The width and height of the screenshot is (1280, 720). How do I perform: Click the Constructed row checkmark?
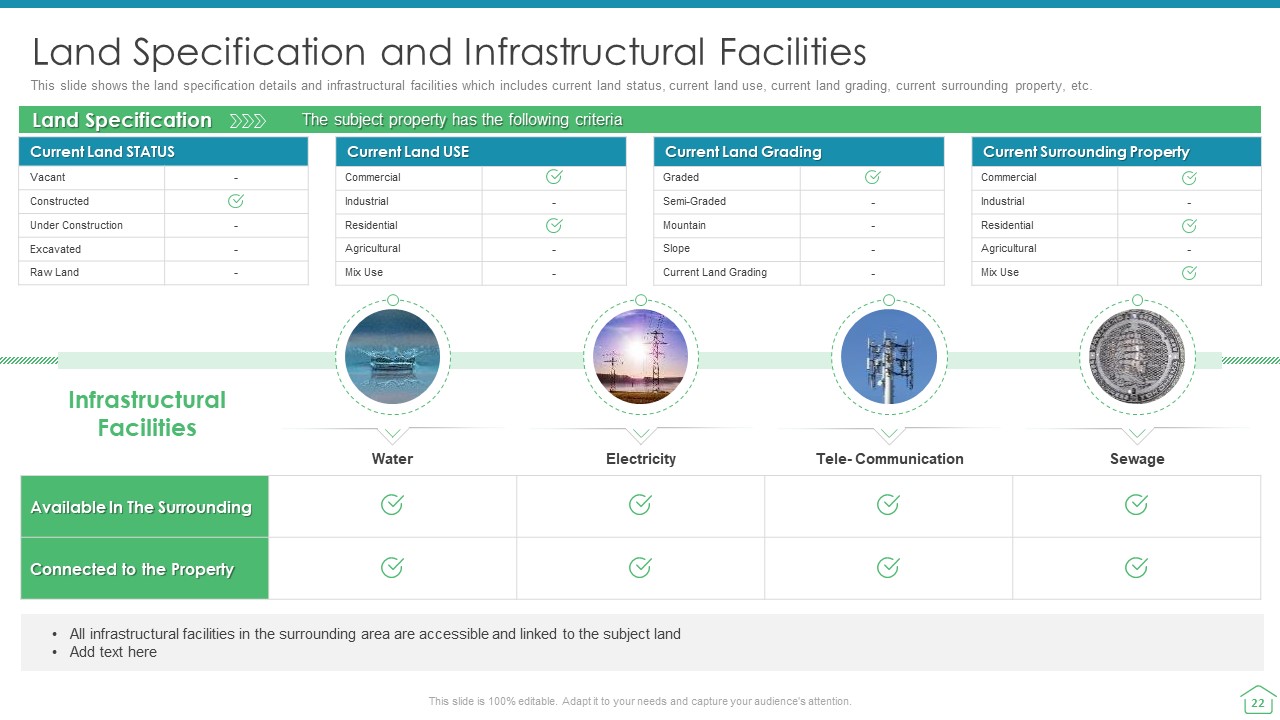236,201
